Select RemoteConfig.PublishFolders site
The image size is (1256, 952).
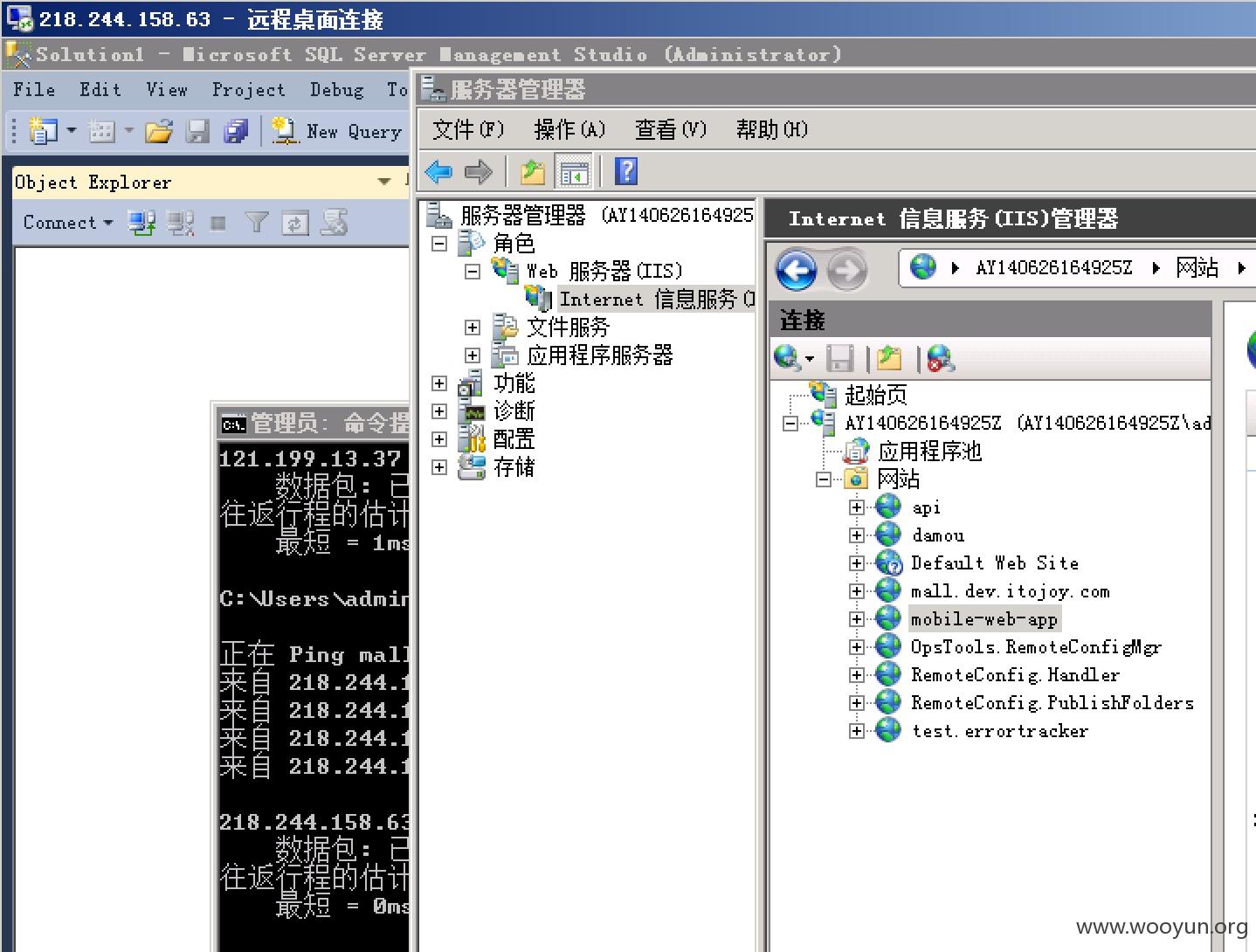click(1052, 703)
